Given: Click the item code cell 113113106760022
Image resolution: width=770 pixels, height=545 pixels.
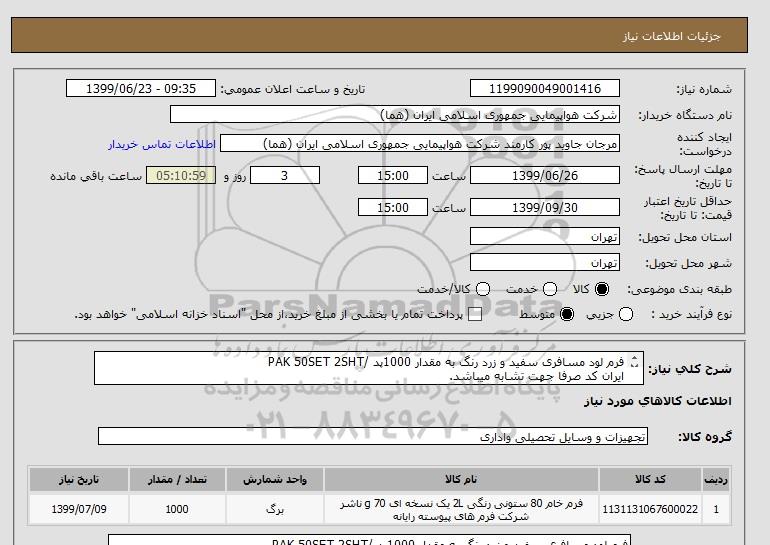Looking at the screenshot, I should [650, 510].
